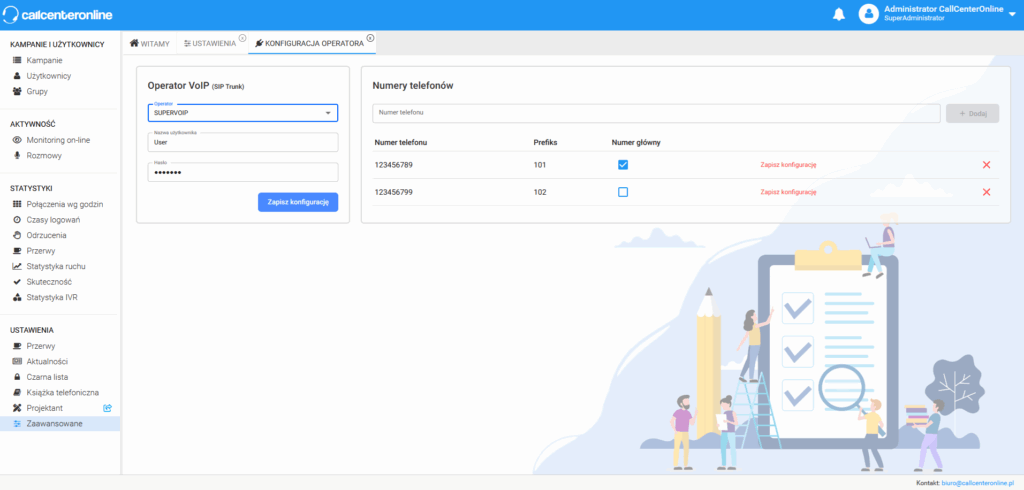Screen dimensions: 1024x490
Task: Switch to the Witamy tab
Action: click(149, 44)
